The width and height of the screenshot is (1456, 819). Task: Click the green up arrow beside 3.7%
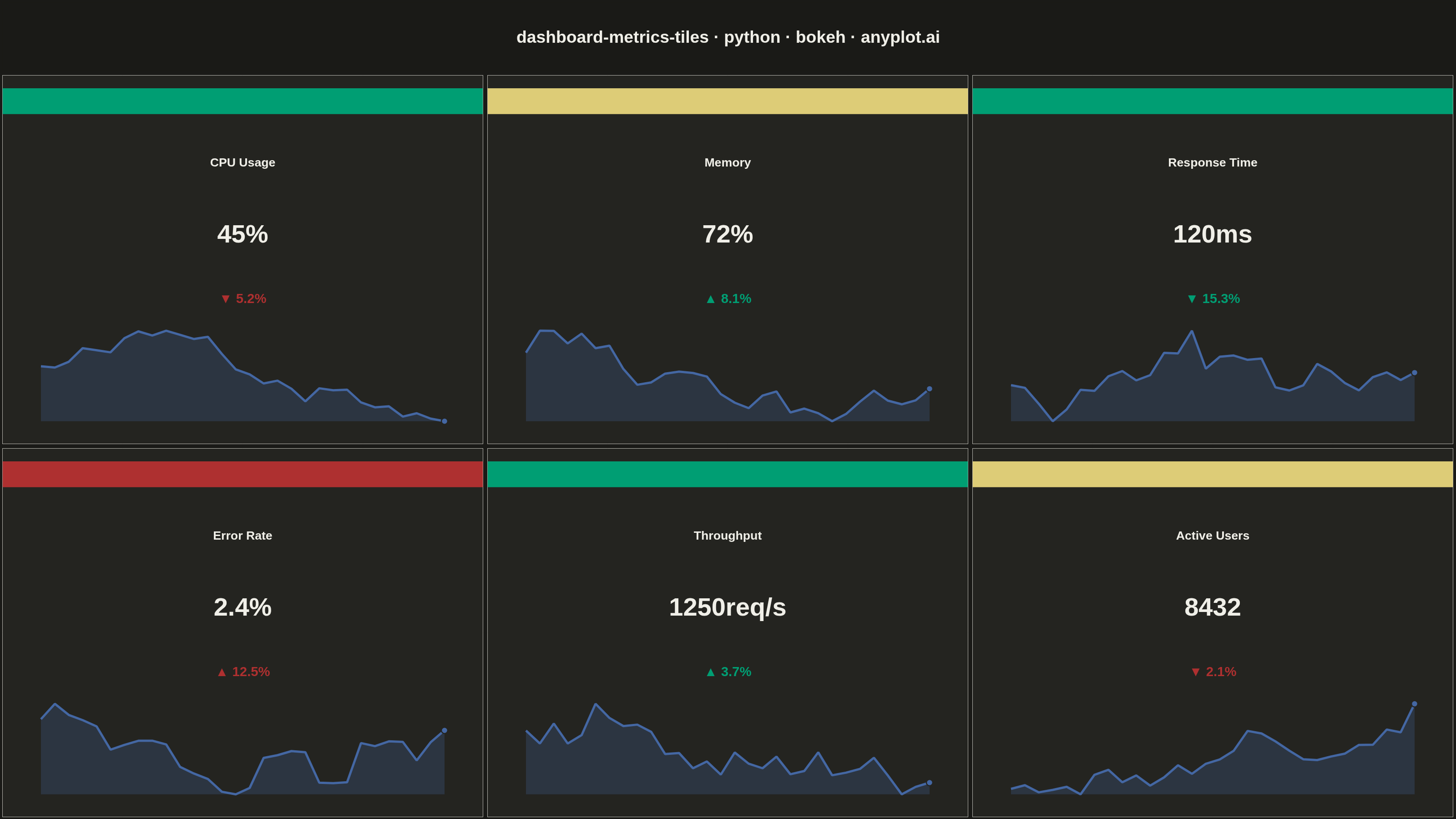710,672
